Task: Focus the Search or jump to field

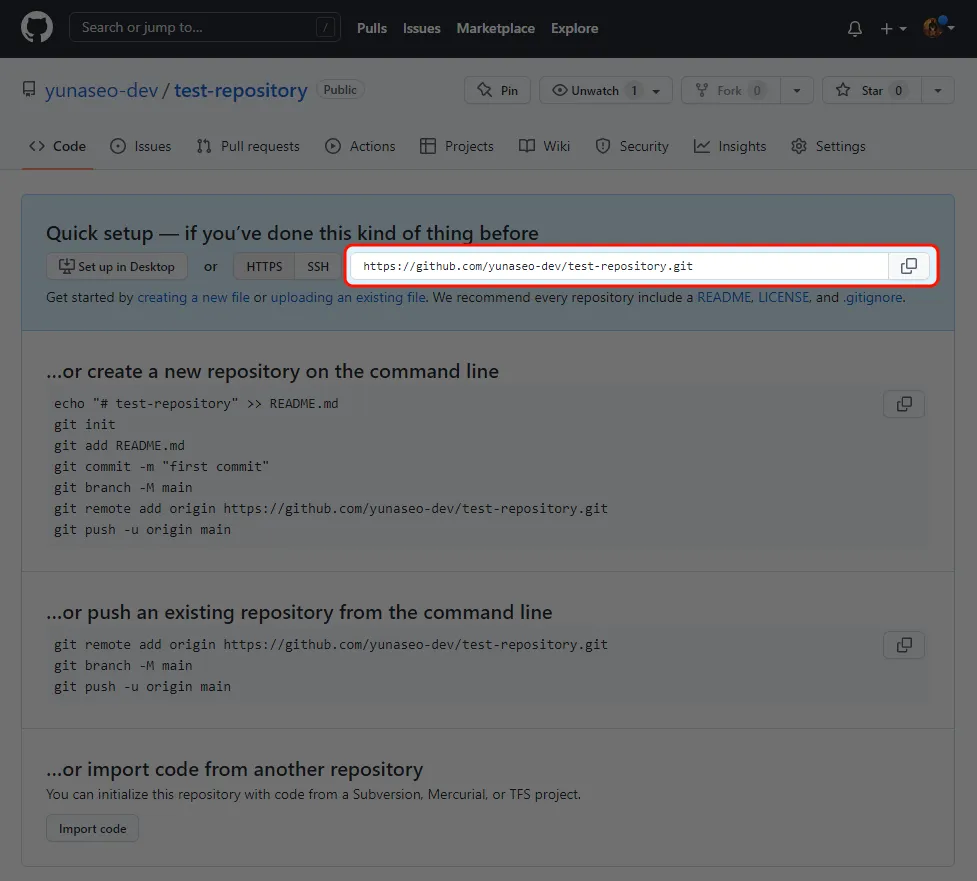Action: click(204, 27)
